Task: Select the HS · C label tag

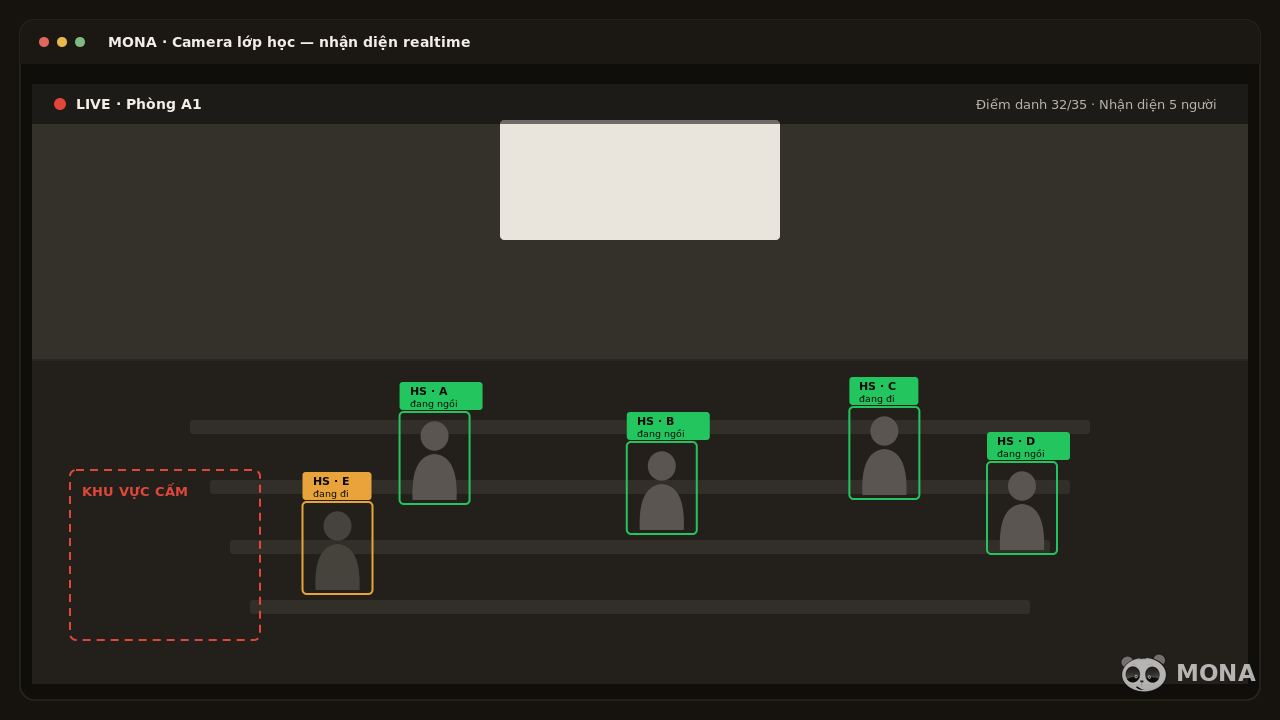Action: tap(884, 391)
